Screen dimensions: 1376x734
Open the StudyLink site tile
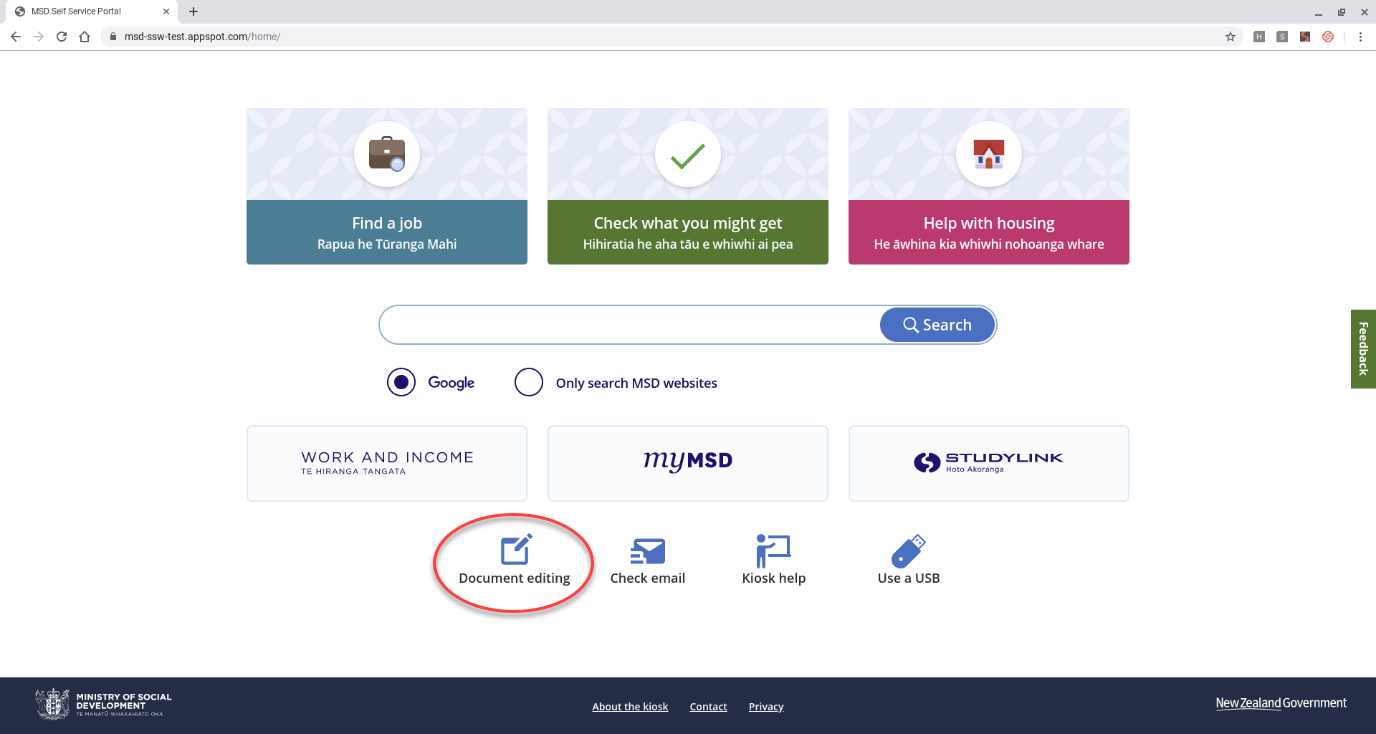[x=989, y=463]
